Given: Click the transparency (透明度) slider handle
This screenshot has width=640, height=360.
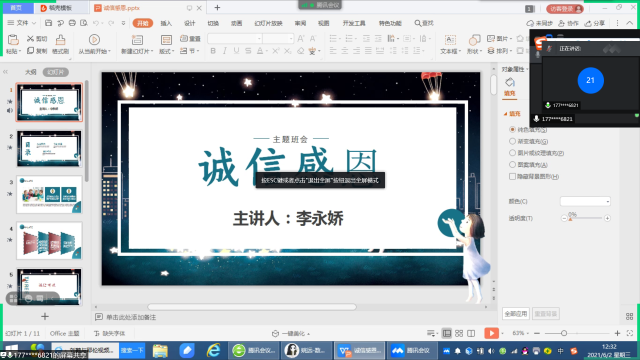Looking at the screenshot, I should (570, 219).
